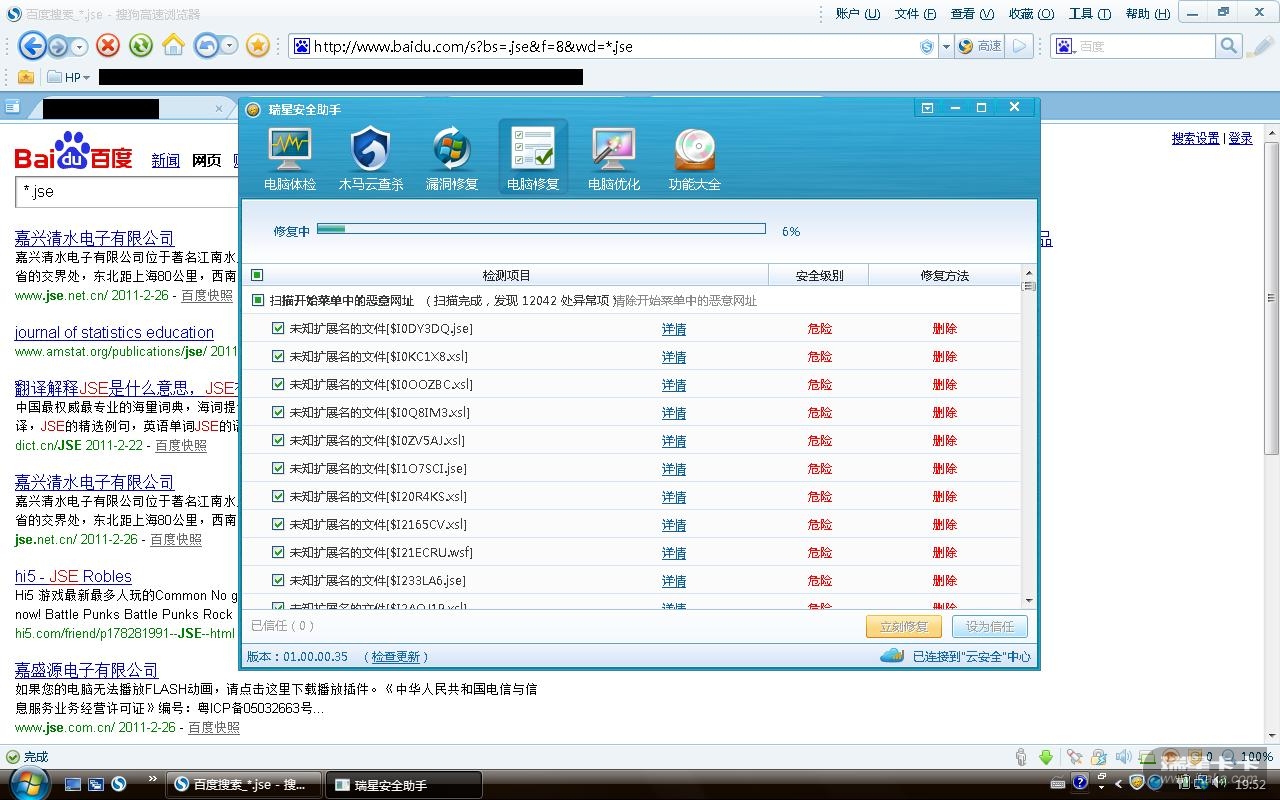Uncheck the $I0OOZBC.xsl file checkbox
1280x800 pixels.
pyautogui.click(x=278, y=384)
